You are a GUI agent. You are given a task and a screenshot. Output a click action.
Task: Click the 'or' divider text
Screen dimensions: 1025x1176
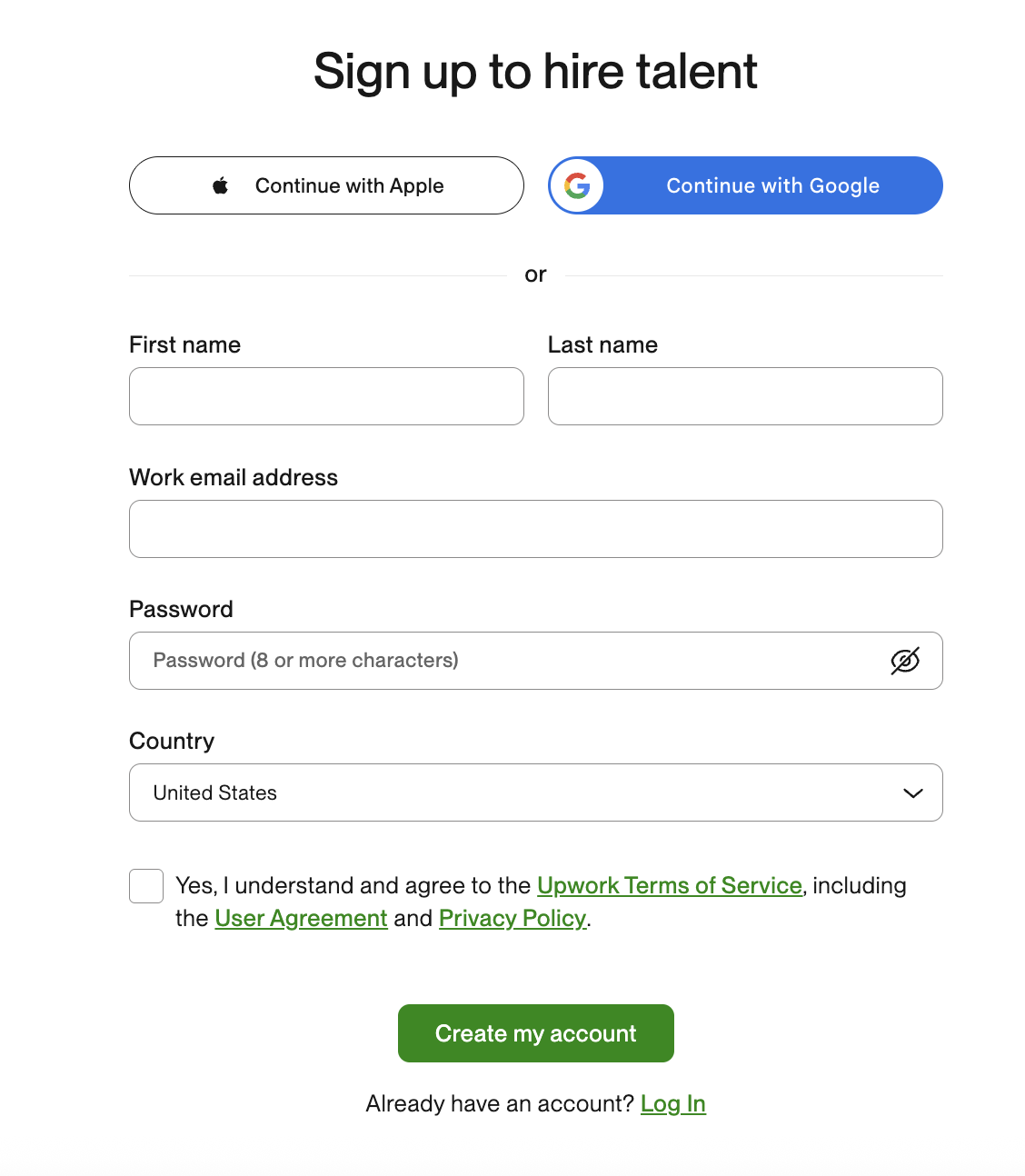535,274
